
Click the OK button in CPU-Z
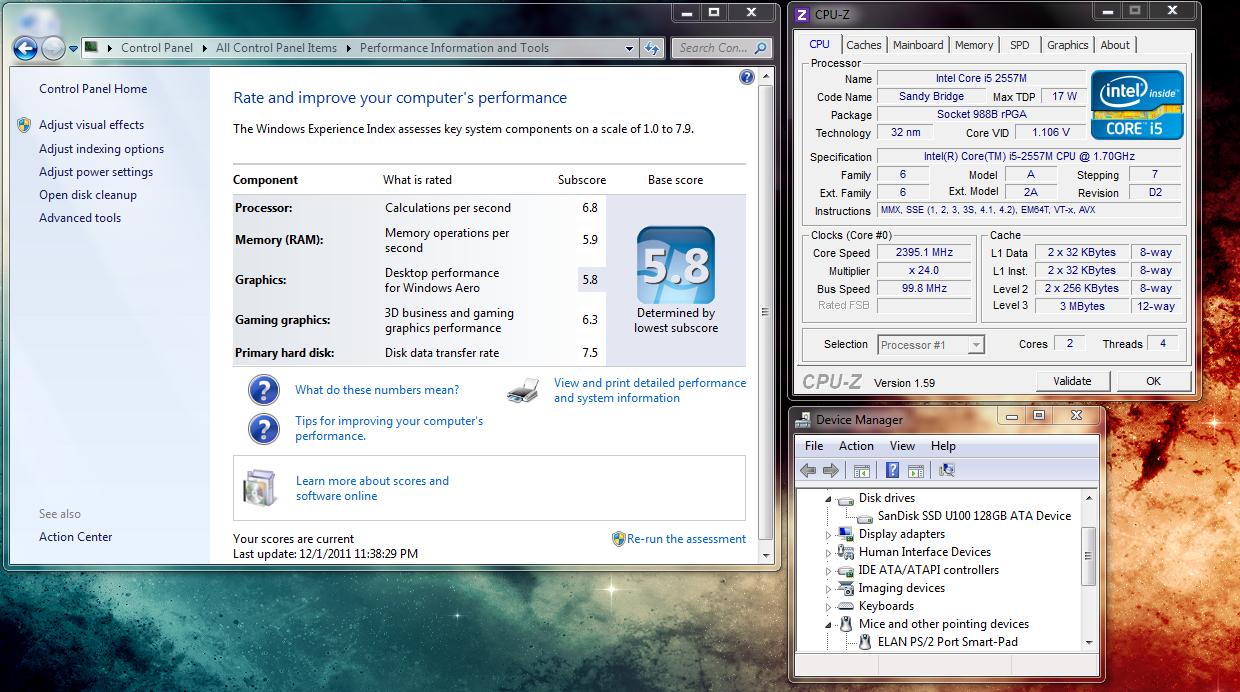pos(1153,381)
